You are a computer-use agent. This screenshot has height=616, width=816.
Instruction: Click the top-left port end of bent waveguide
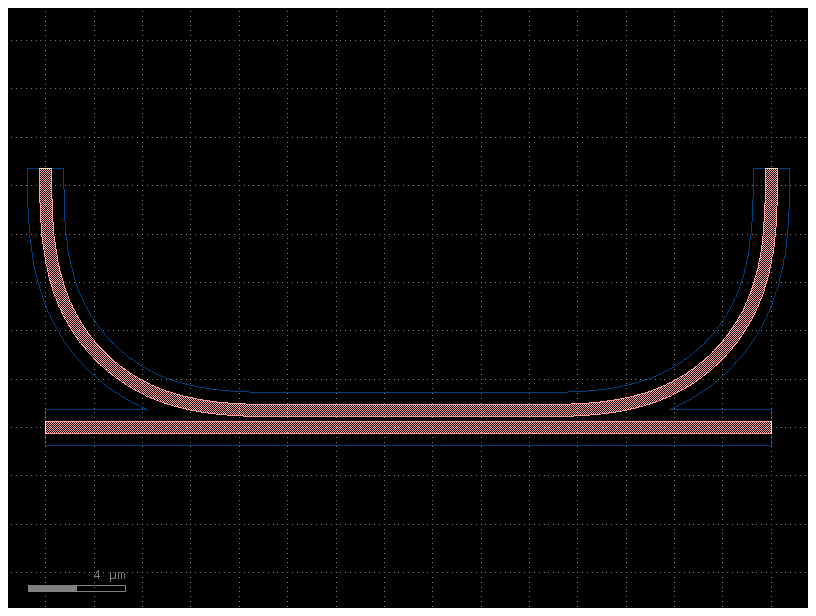click(45, 170)
